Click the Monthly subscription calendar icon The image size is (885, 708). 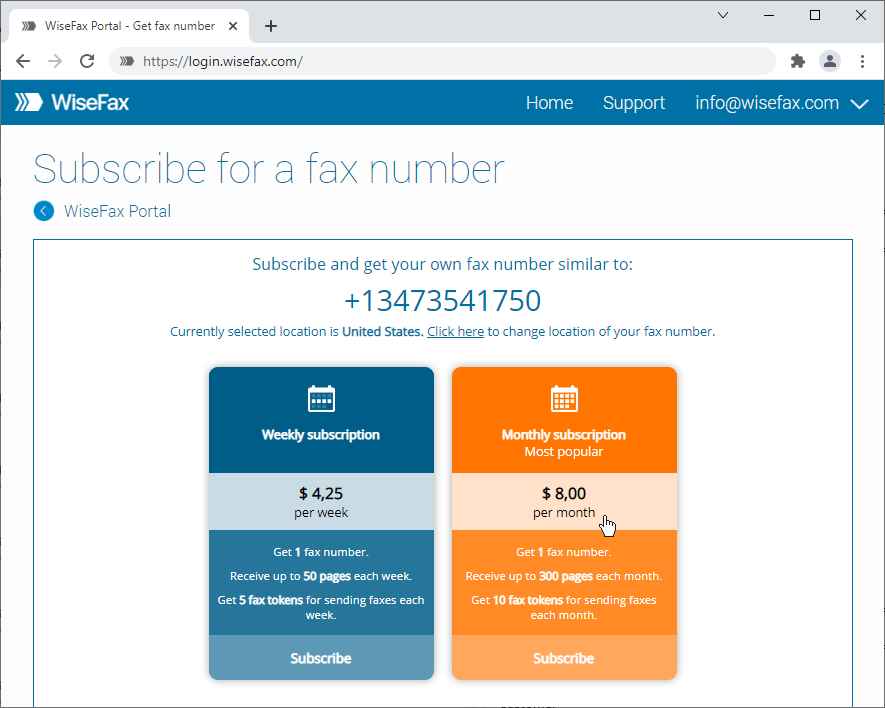tap(564, 399)
